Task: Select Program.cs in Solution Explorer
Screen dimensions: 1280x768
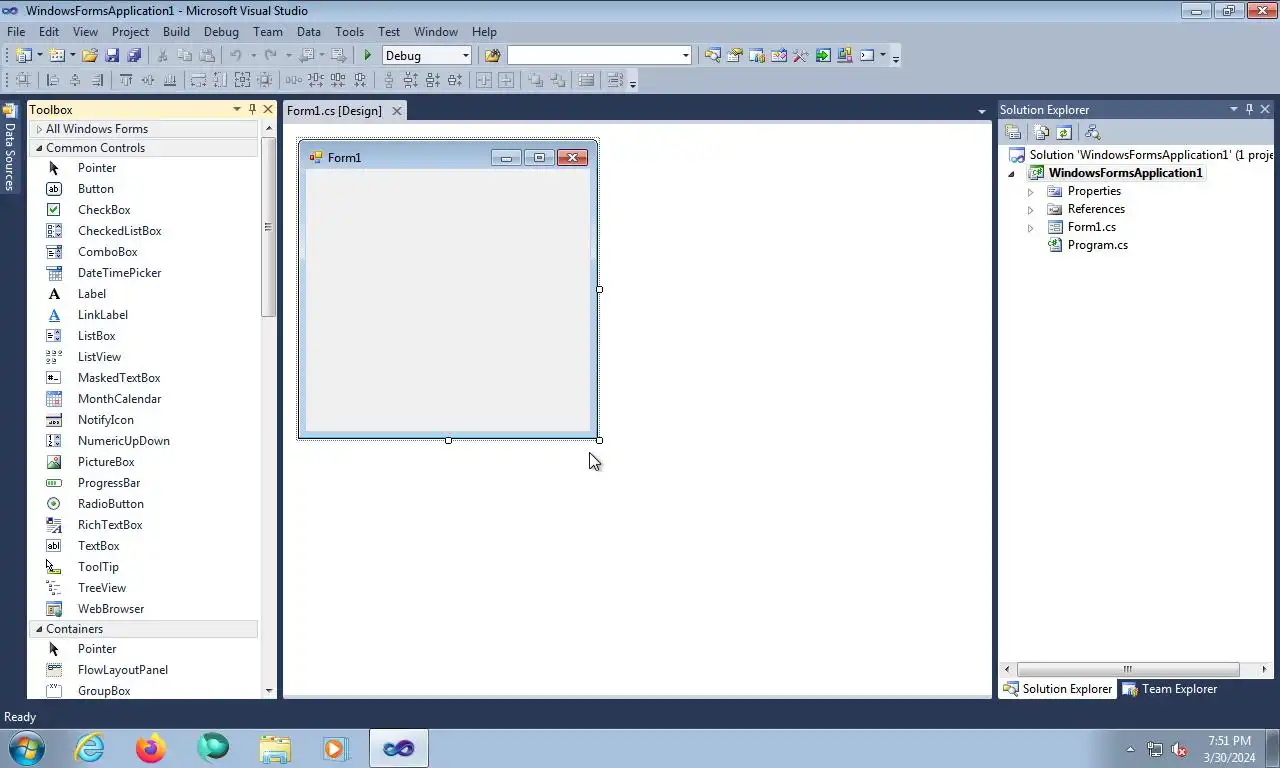Action: tap(1097, 245)
